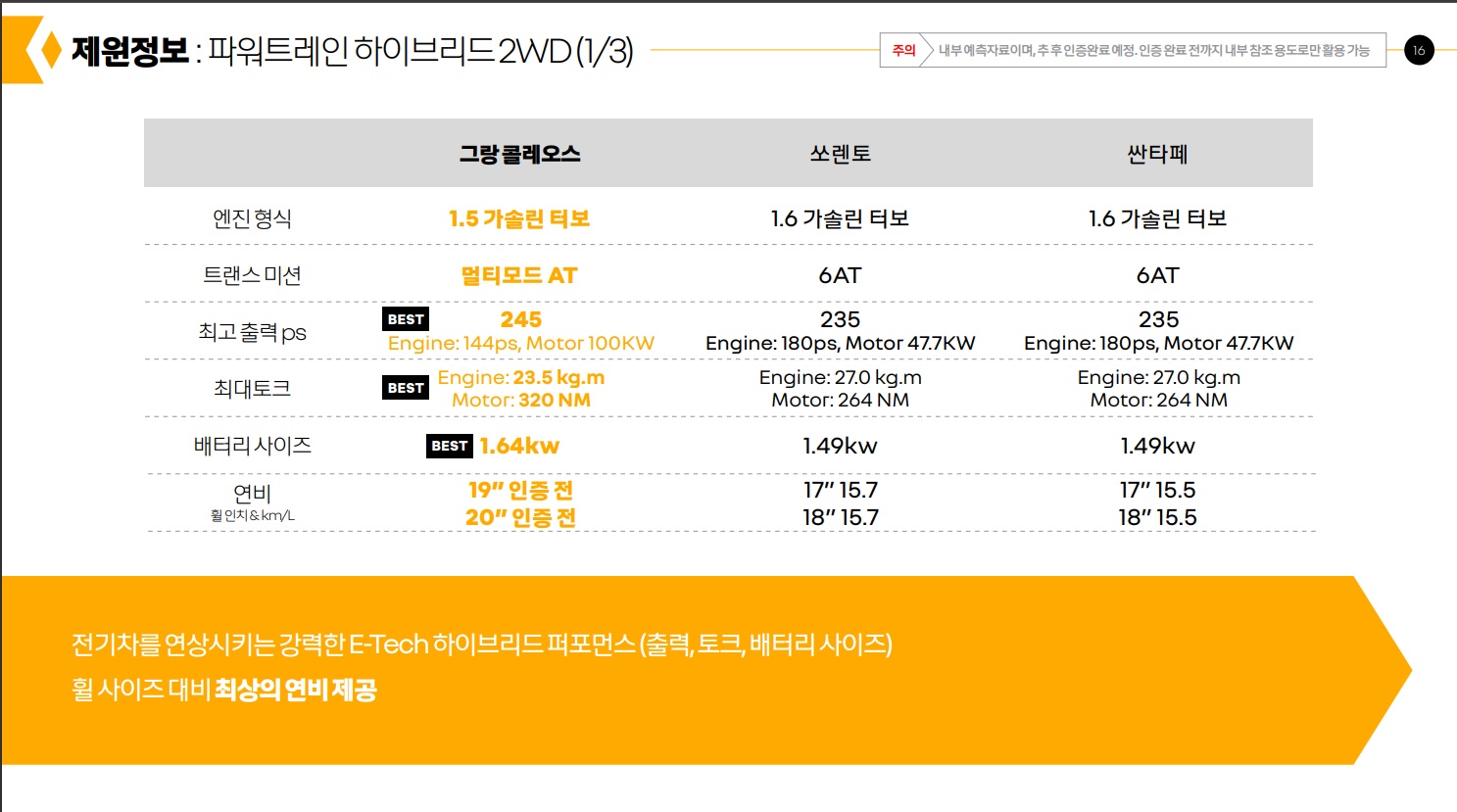Screen dimensions: 1457x812
Task: Click 쏘렌토's 18" 15.7 fuel economy
Action: click(x=841, y=517)
